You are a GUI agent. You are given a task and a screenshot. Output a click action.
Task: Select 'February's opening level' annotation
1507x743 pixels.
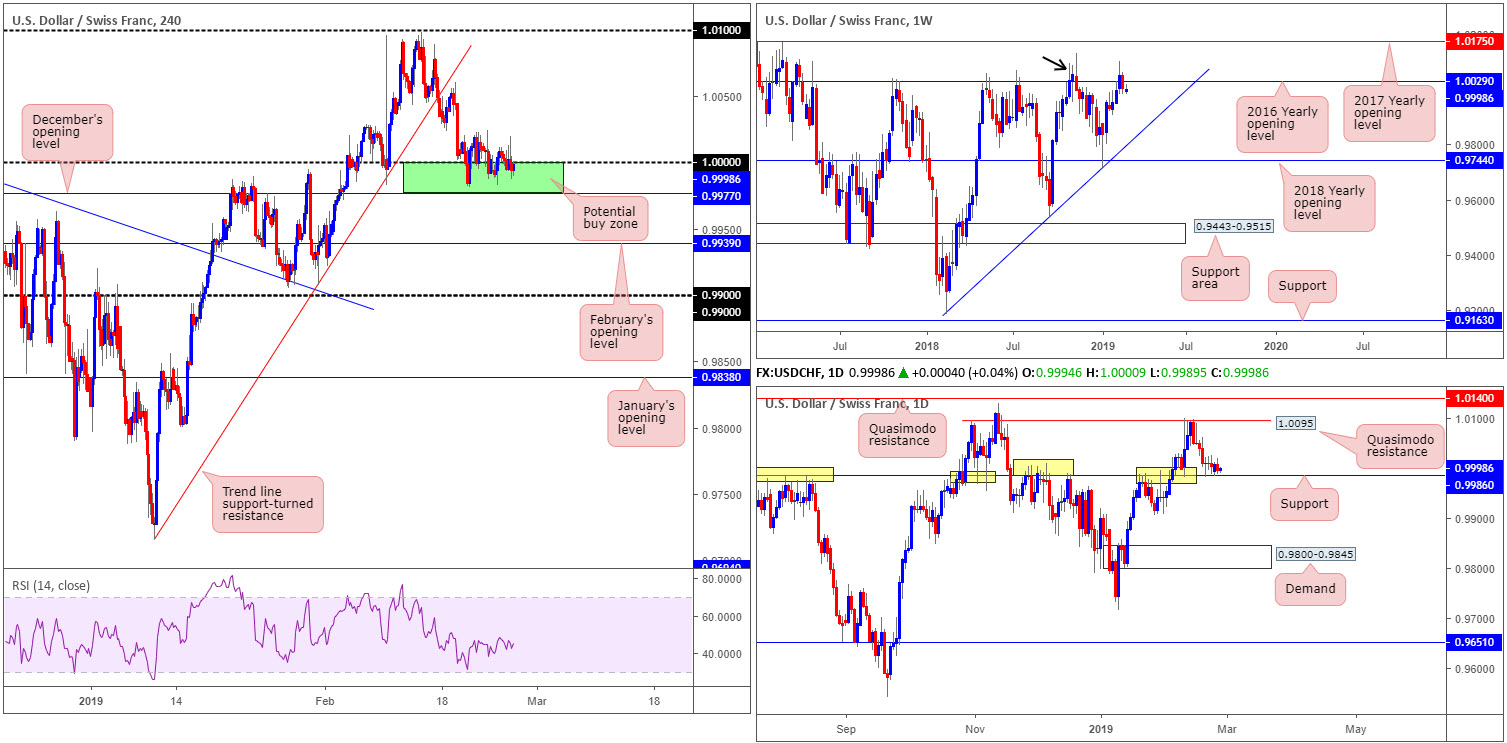point(620,332)
